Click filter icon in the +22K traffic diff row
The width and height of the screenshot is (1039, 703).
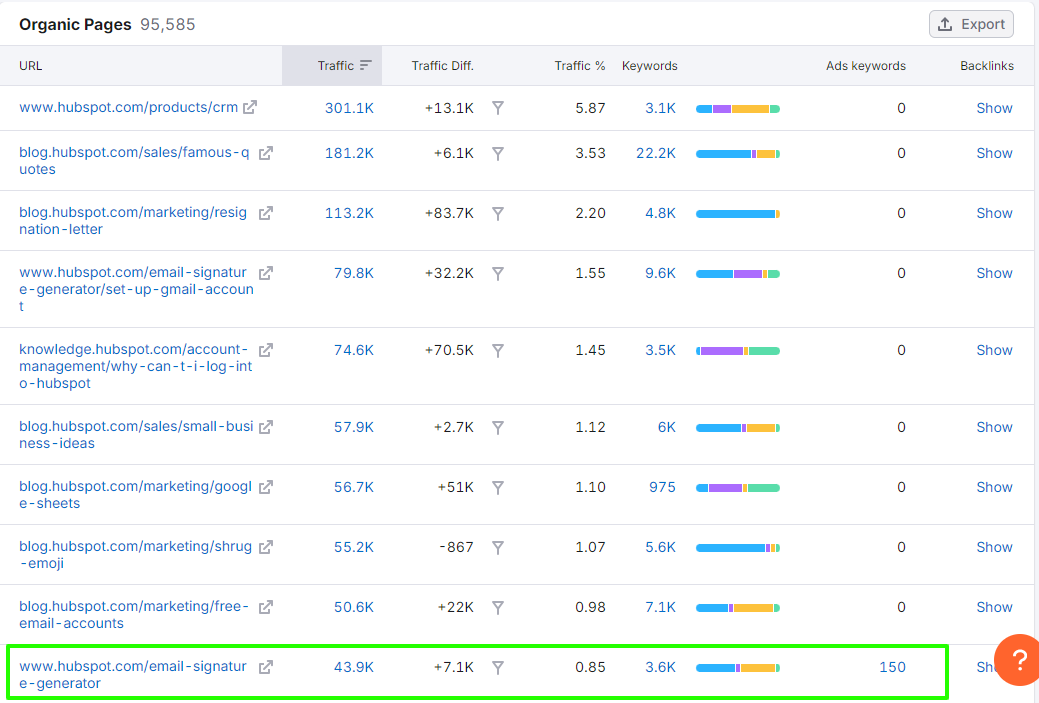tap(498, 608)
